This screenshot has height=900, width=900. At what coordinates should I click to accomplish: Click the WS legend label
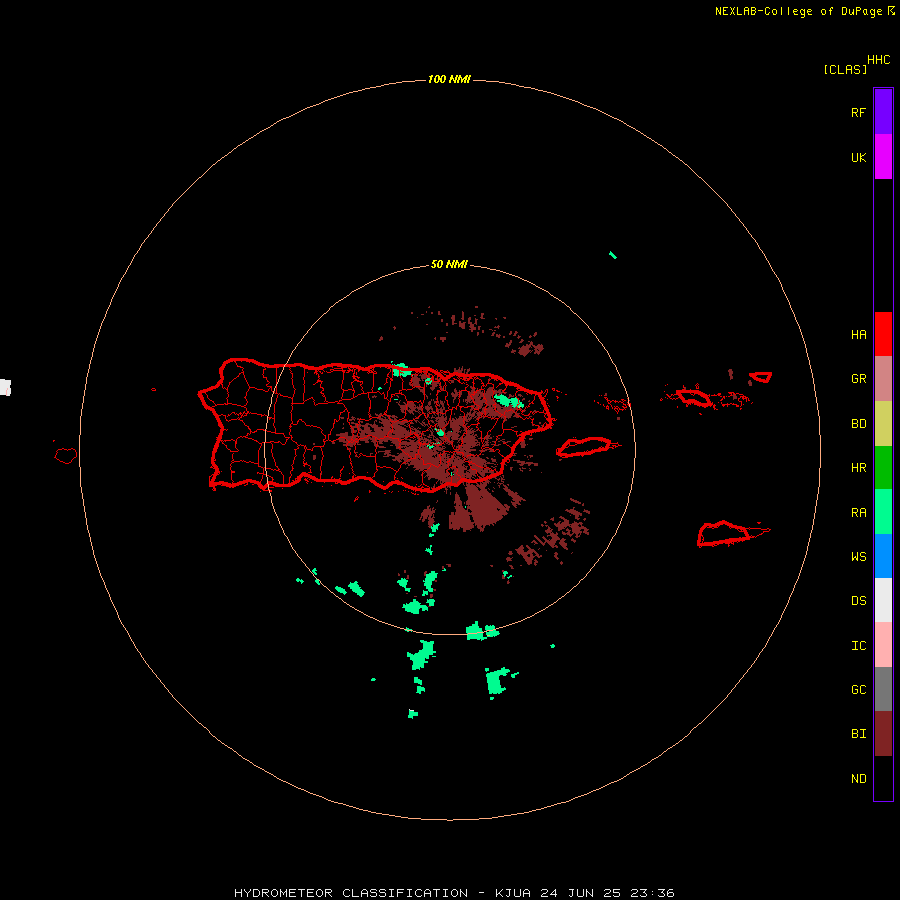pos(858,557)
